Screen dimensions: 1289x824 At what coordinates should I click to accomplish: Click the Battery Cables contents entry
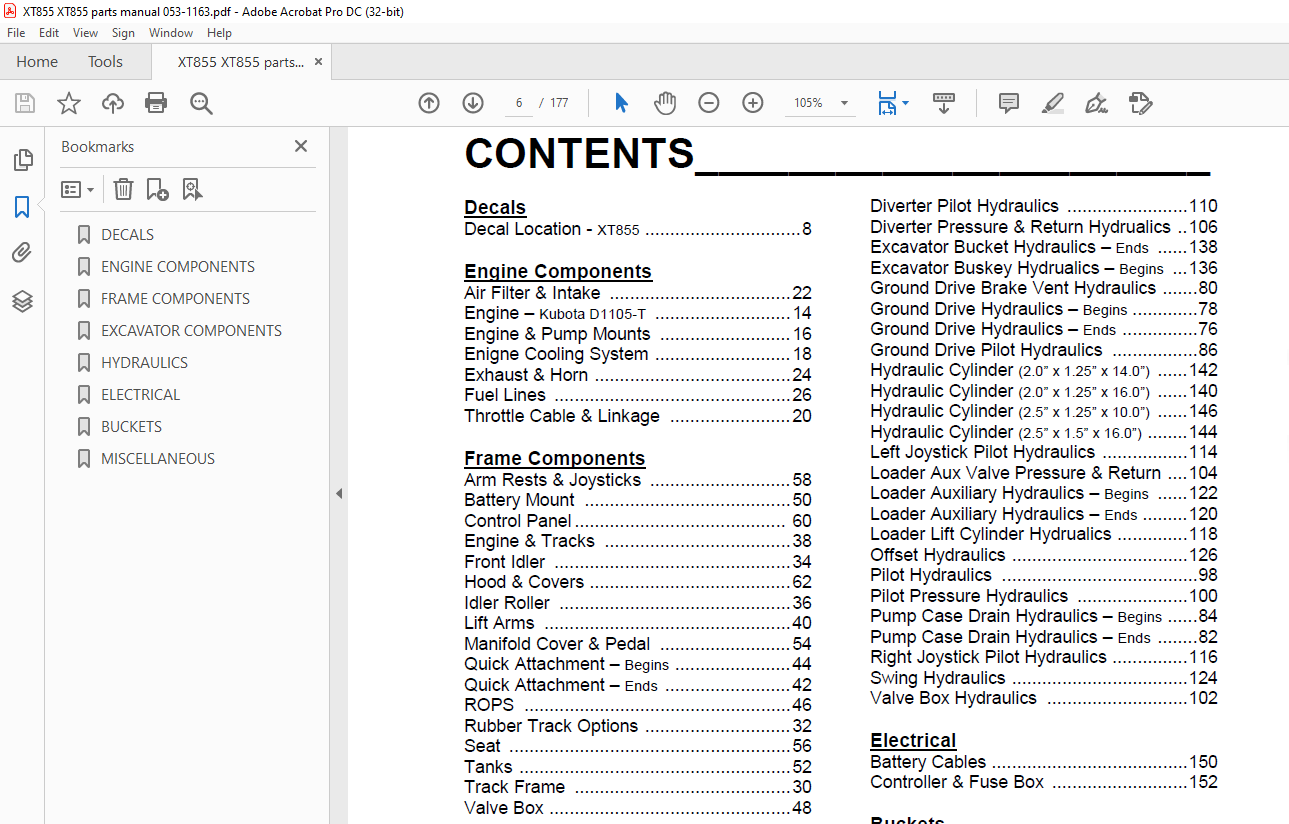click(x=1044, y=762)
